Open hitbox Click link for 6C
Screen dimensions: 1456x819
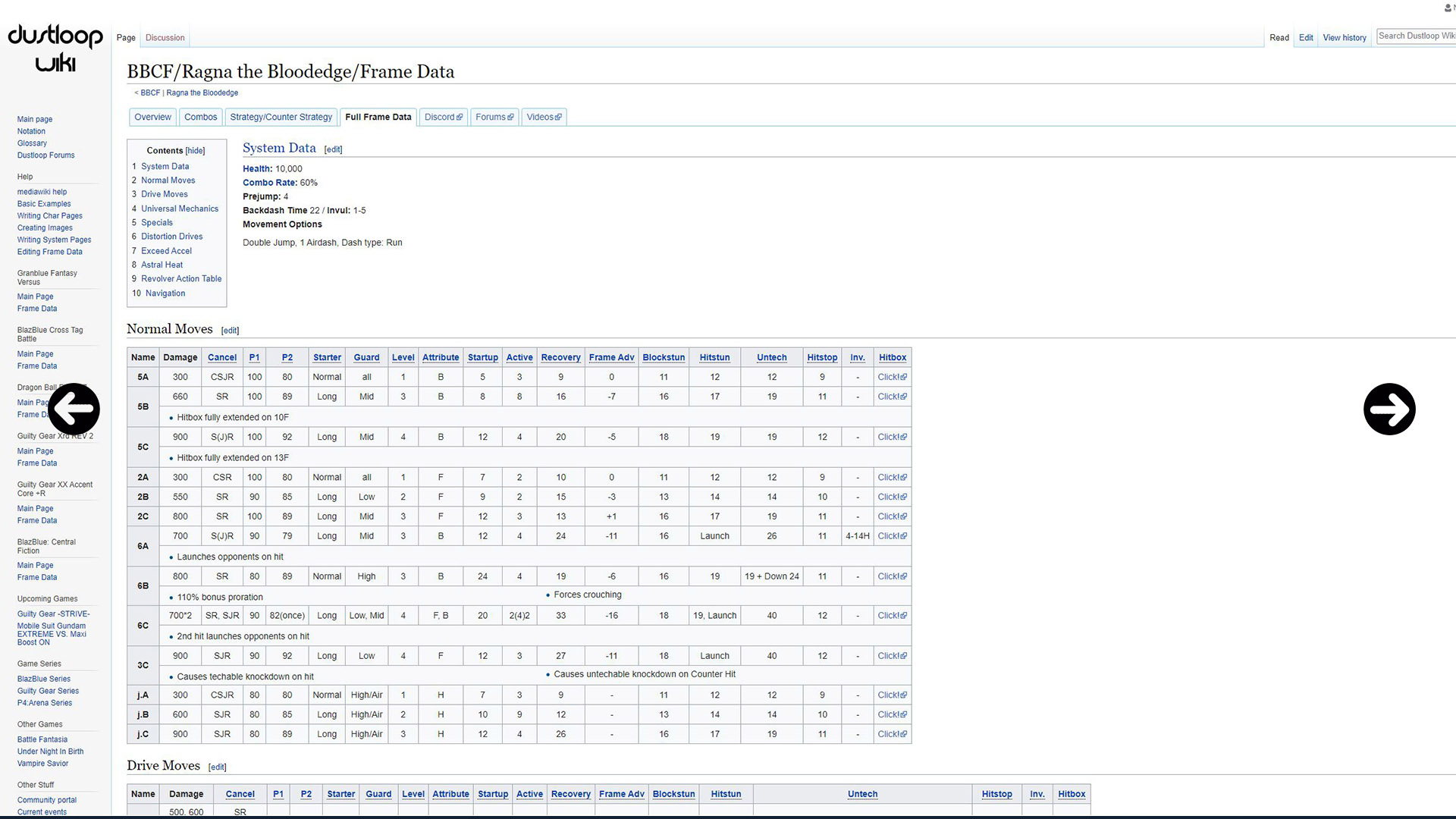click(x=892, y=616)
